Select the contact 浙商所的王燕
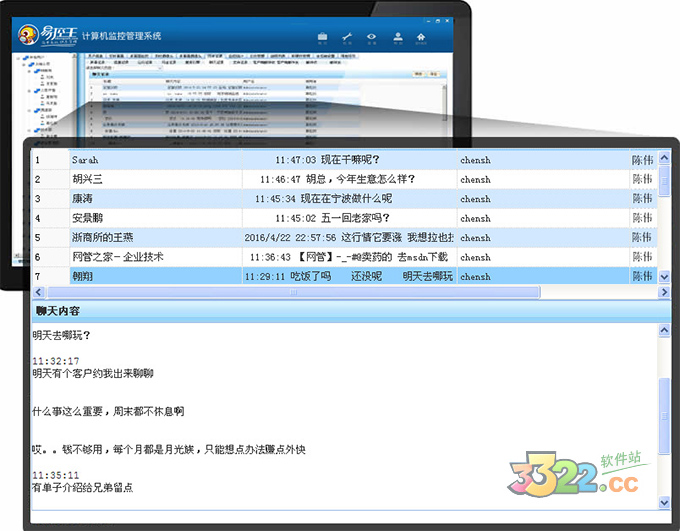This screenshot has width=680, height=531. 103,237
